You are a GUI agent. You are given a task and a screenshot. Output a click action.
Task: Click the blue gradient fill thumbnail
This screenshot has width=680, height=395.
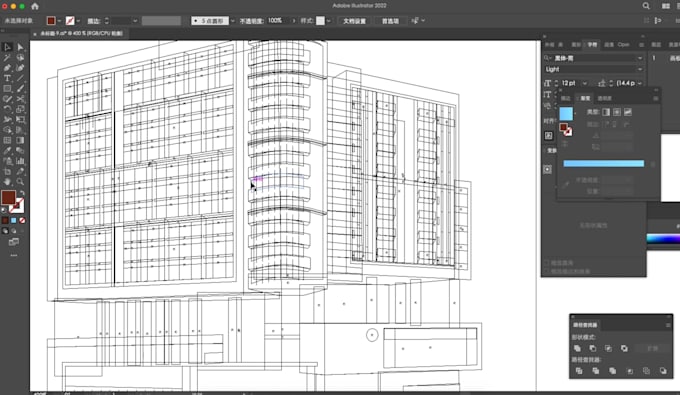pos(566,114)
